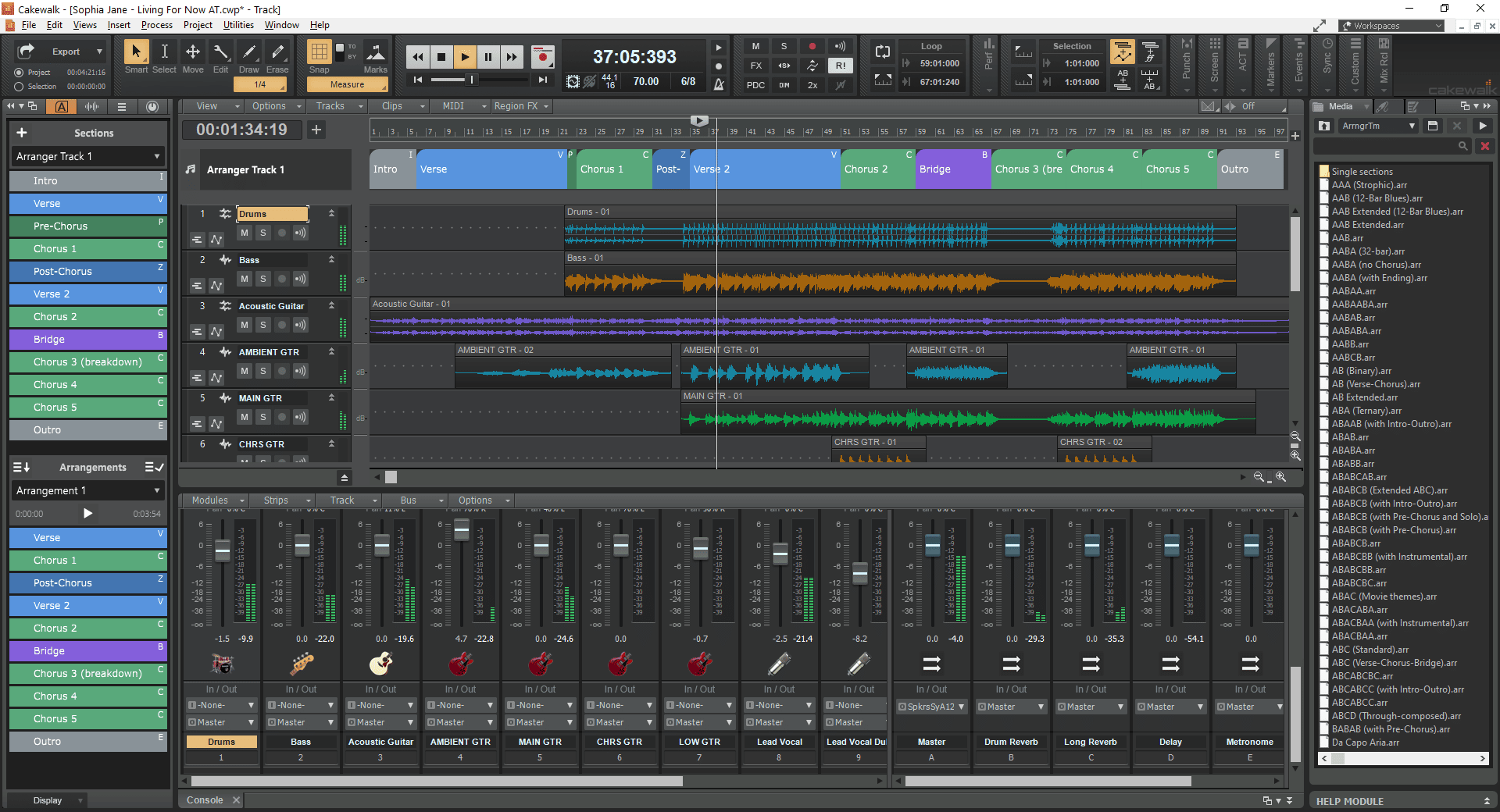The width and height of the screenshot is (1500, 812).
Task: Expand the Drums track lanes arrow
Action: click(331, 213)
